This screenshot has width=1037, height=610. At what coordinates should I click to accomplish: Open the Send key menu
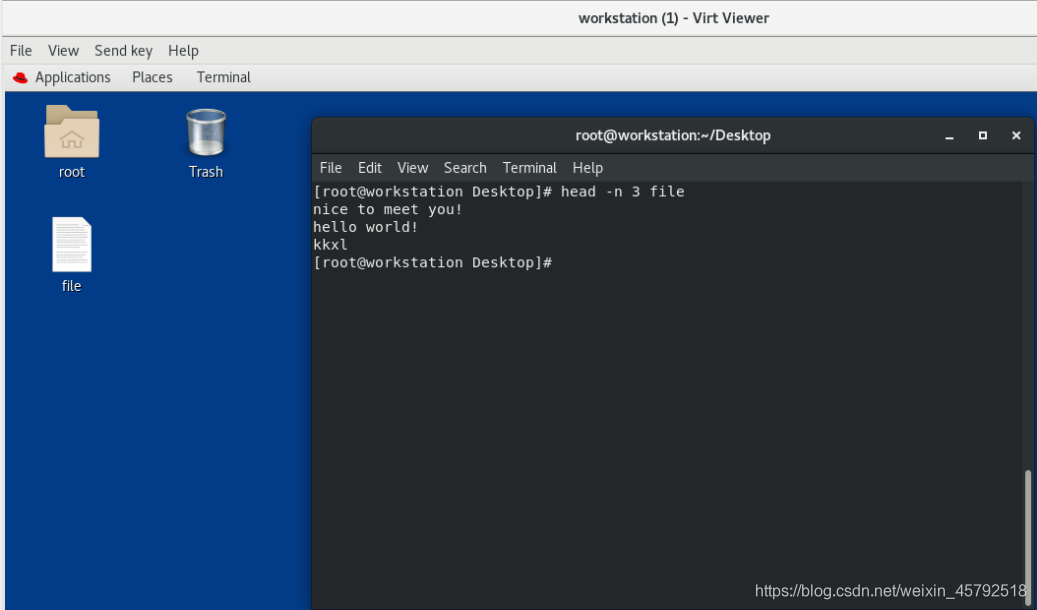coord(124,50)
